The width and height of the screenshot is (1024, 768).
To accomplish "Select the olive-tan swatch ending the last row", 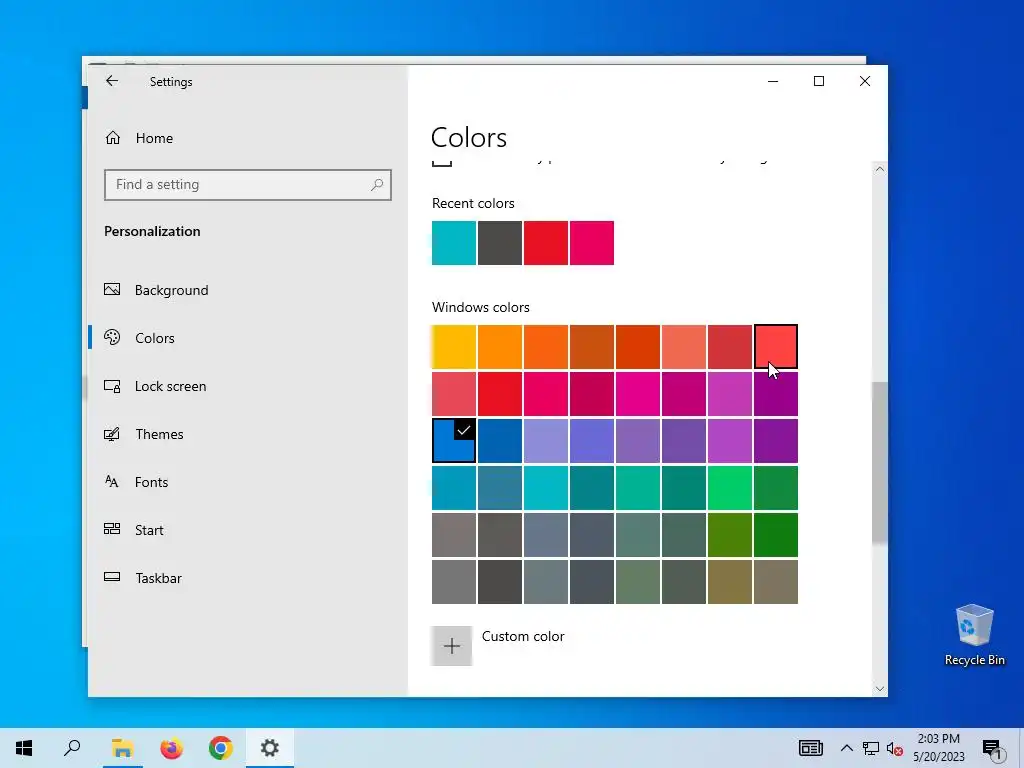I will coord(776,582).
